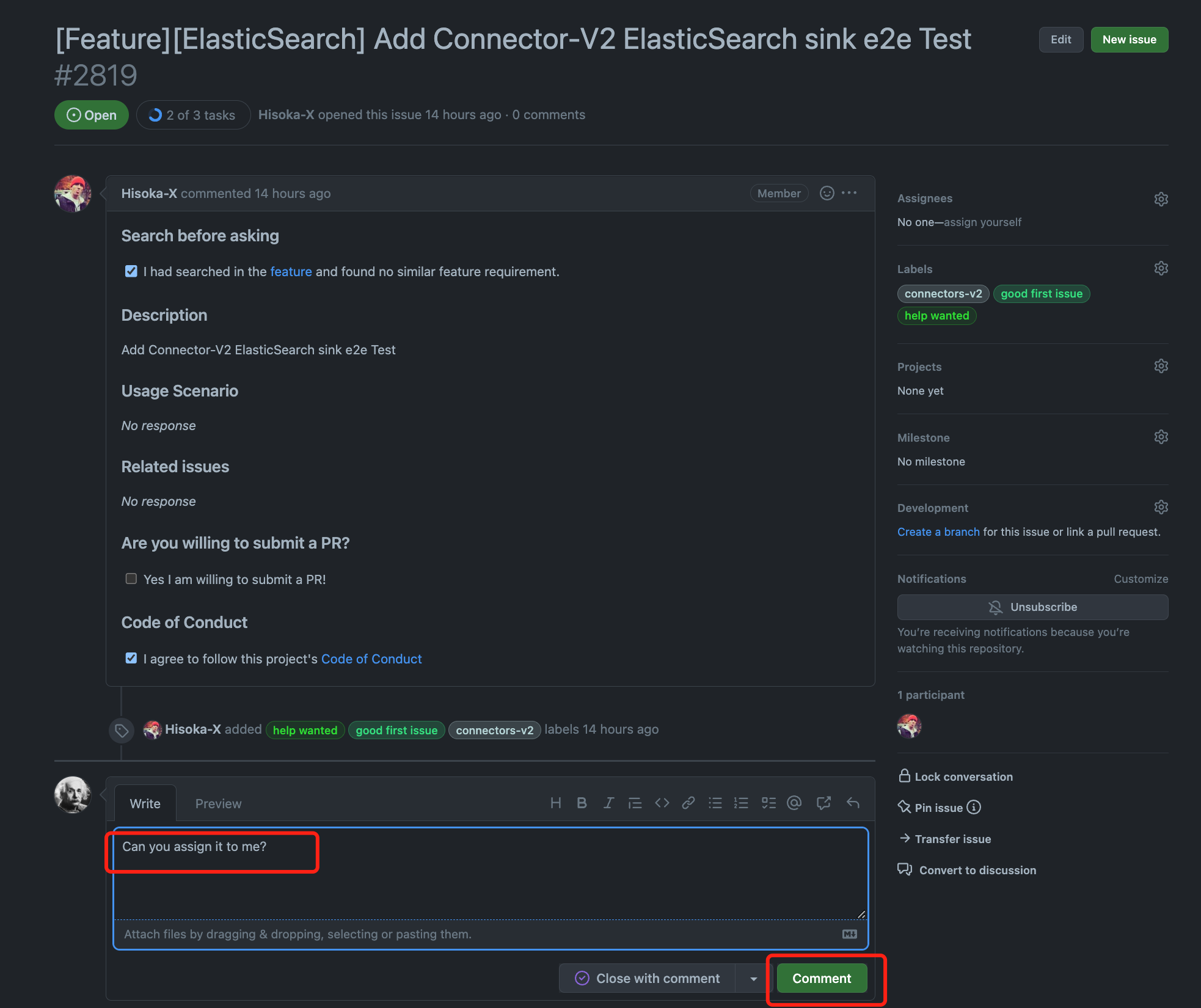The image size is (1201, 1008).
Task: Open the comment's kebab menu
Action: [849, 193]
